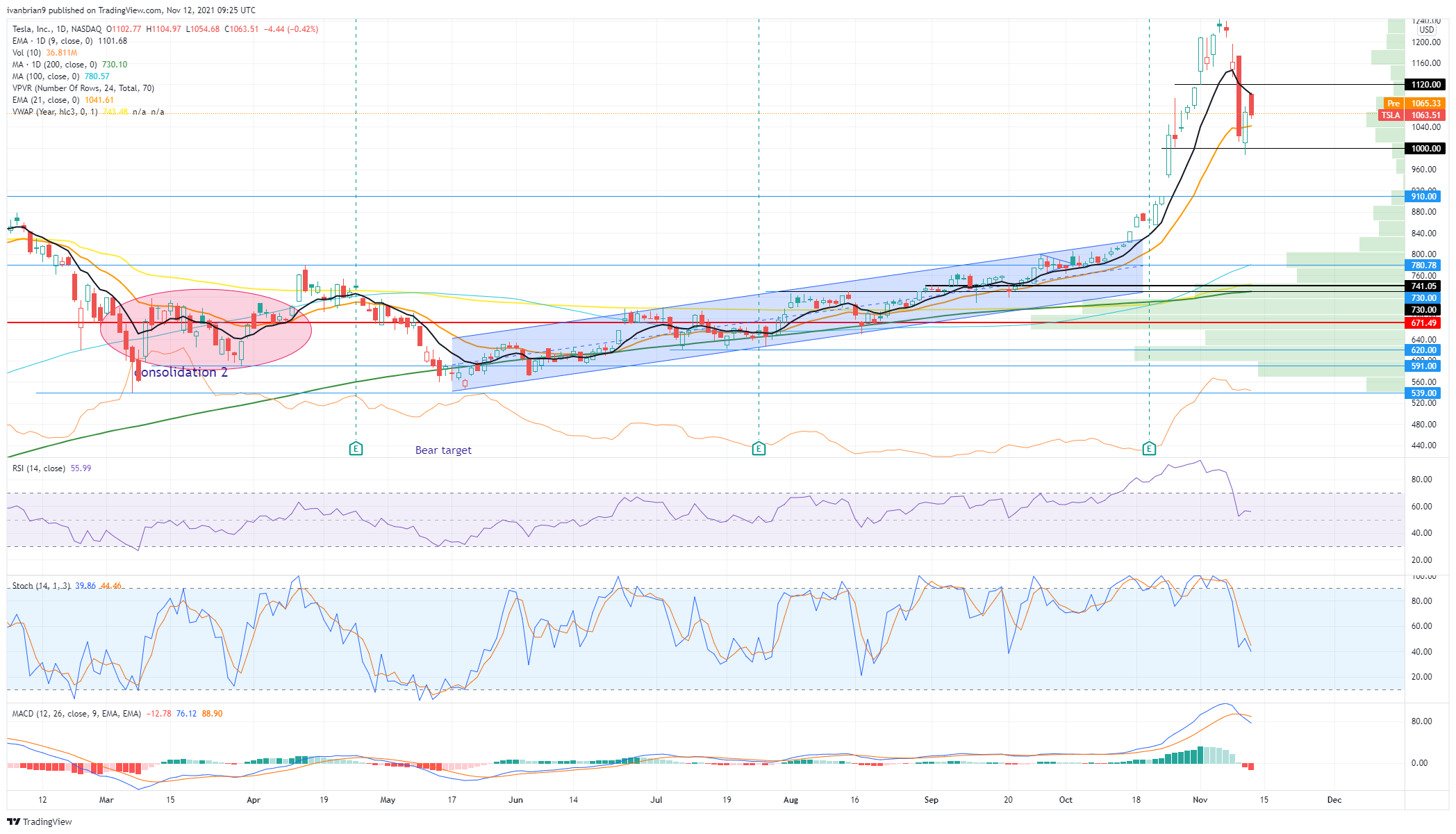The height and width of the screenshot is (834, 1456).
Task: Click the Pre 1065.33 pre-market price label
Action: 1414,104
